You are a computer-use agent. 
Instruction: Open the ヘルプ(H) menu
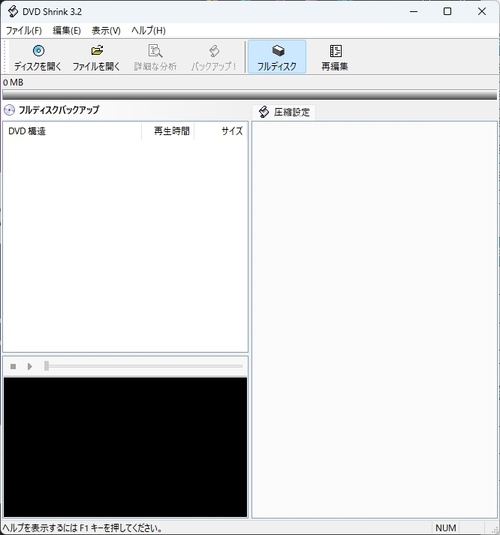[148, 31]
